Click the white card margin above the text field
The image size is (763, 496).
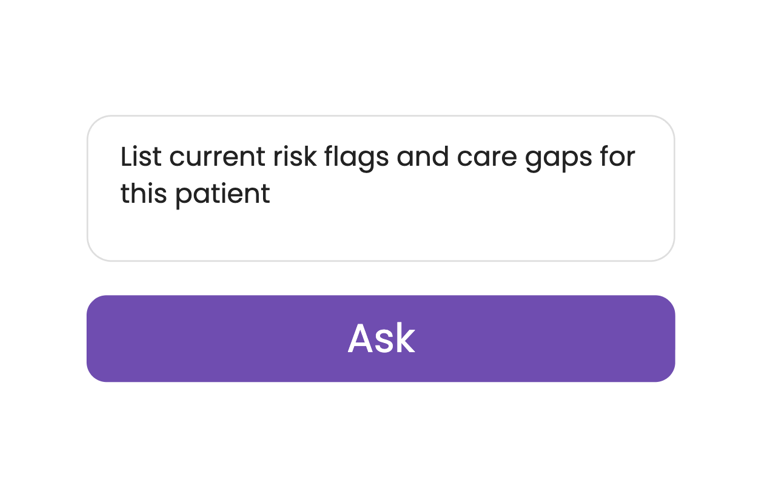pos(380,91)
